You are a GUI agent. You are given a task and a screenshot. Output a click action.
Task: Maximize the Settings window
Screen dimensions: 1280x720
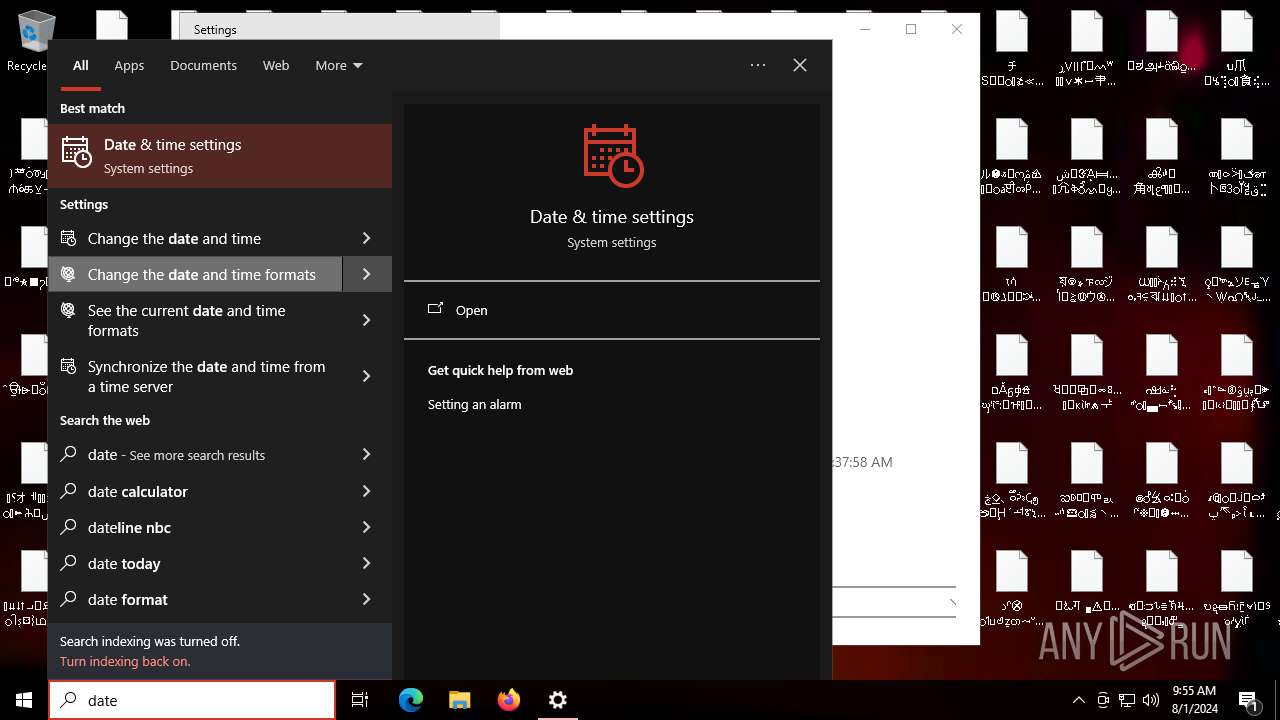[911, 29]
